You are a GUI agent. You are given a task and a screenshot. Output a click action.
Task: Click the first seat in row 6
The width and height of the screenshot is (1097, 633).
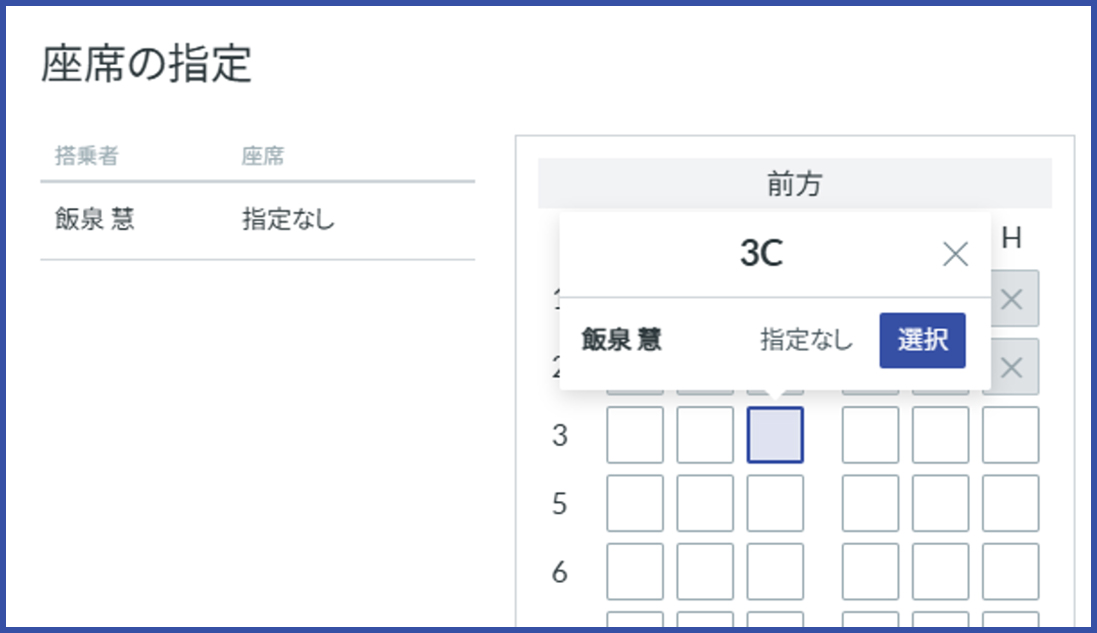tap(634, 571)
